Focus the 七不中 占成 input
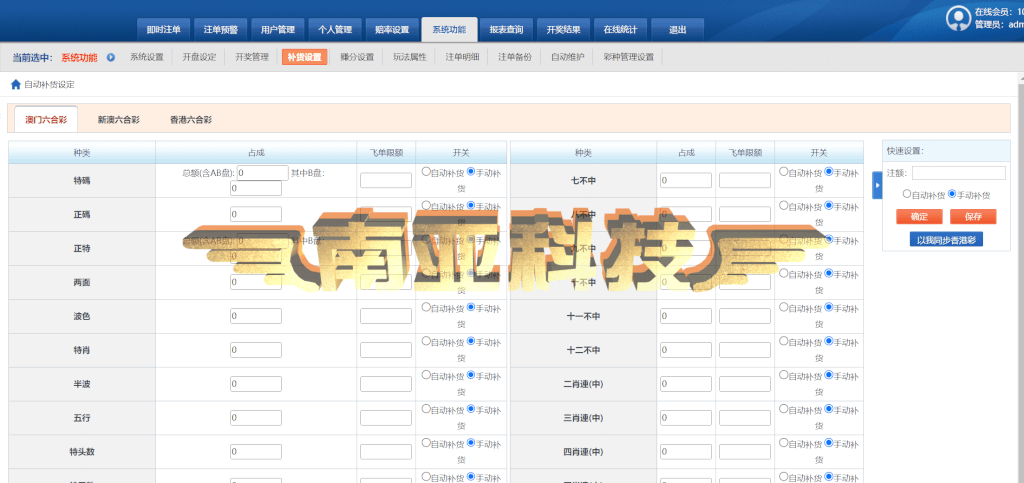This screenshot has height=483, width=1024. pyautogui.click(x=686, y=181)
